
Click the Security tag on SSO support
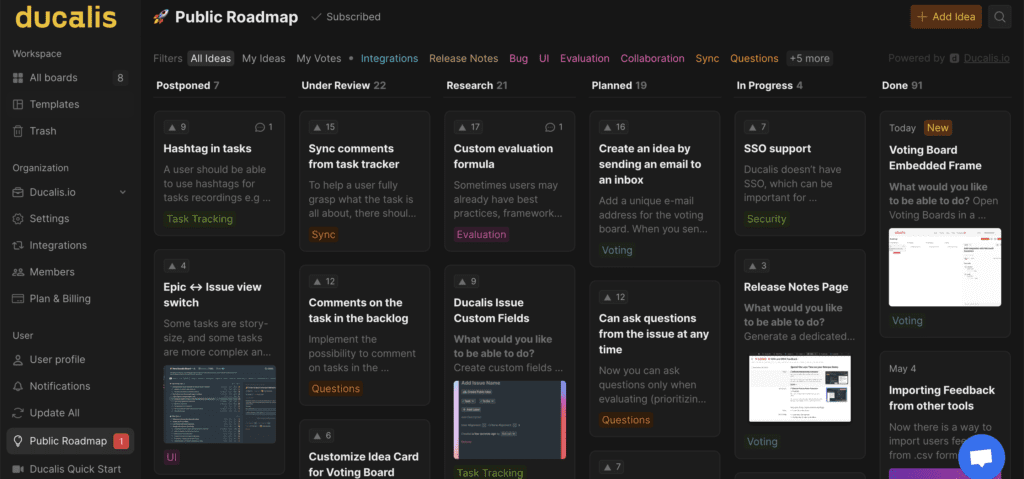pyautogui.click(x=767, y=219)
